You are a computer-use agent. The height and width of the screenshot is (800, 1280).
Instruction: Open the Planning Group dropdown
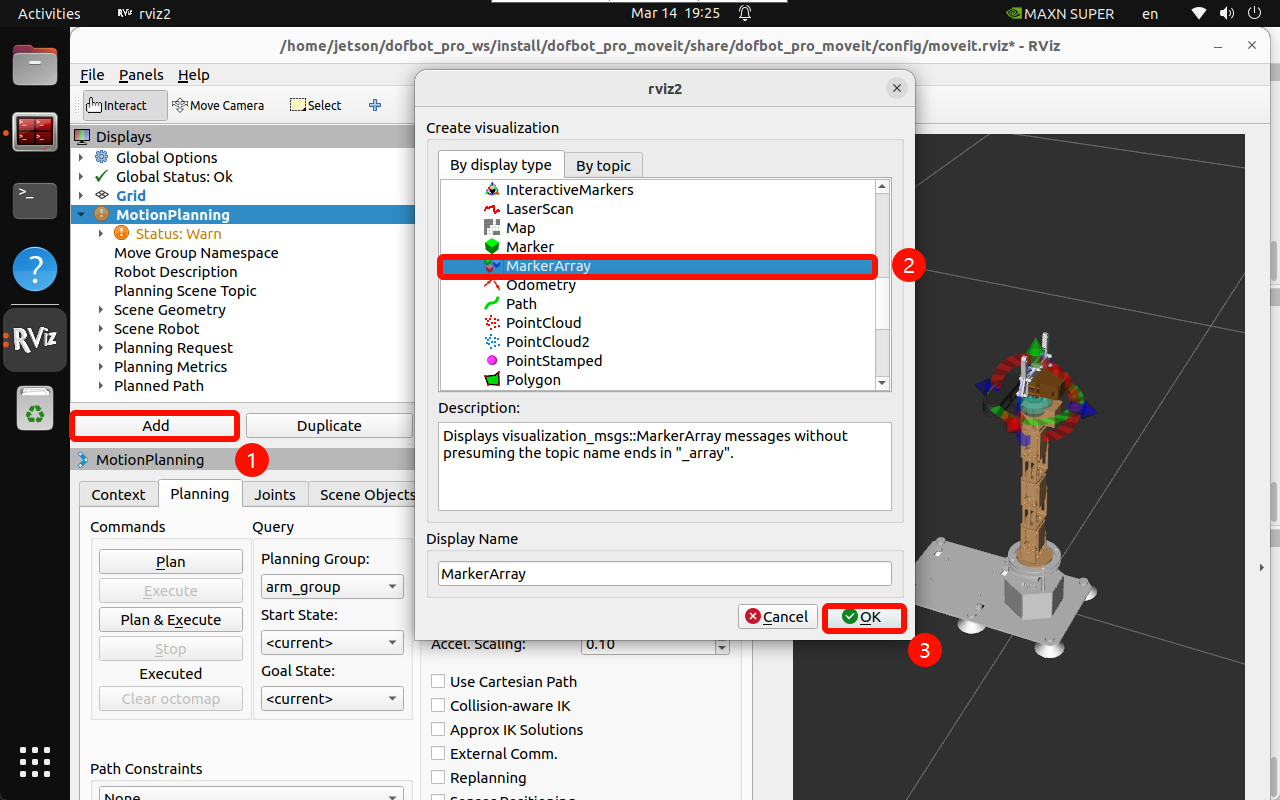click(332, 586)
